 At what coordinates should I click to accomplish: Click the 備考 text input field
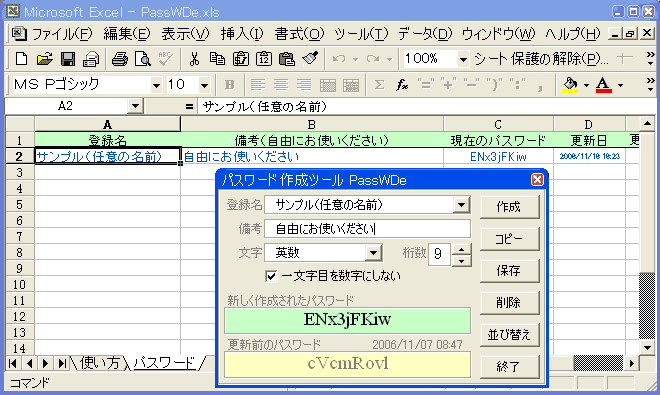point(367,229)
